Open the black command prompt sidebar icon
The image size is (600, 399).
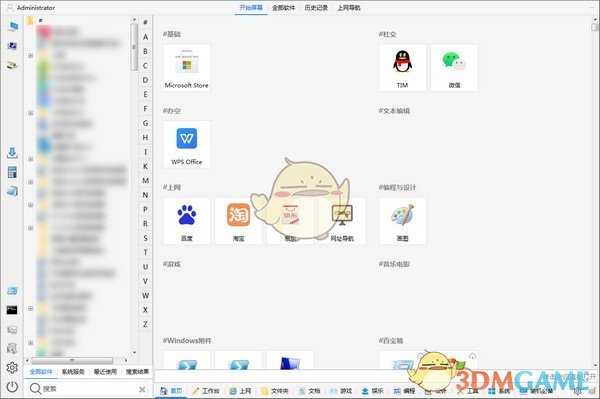pos(12,310)
